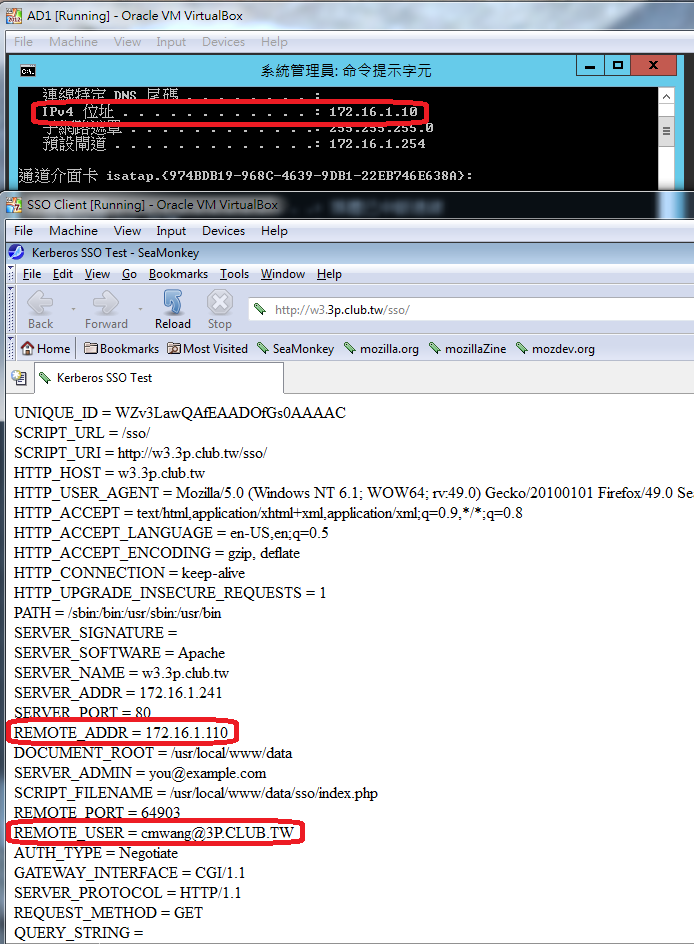Select the Kerberos SSO Test tab
The height and width of the screenshot is (944, 694).
158,377
